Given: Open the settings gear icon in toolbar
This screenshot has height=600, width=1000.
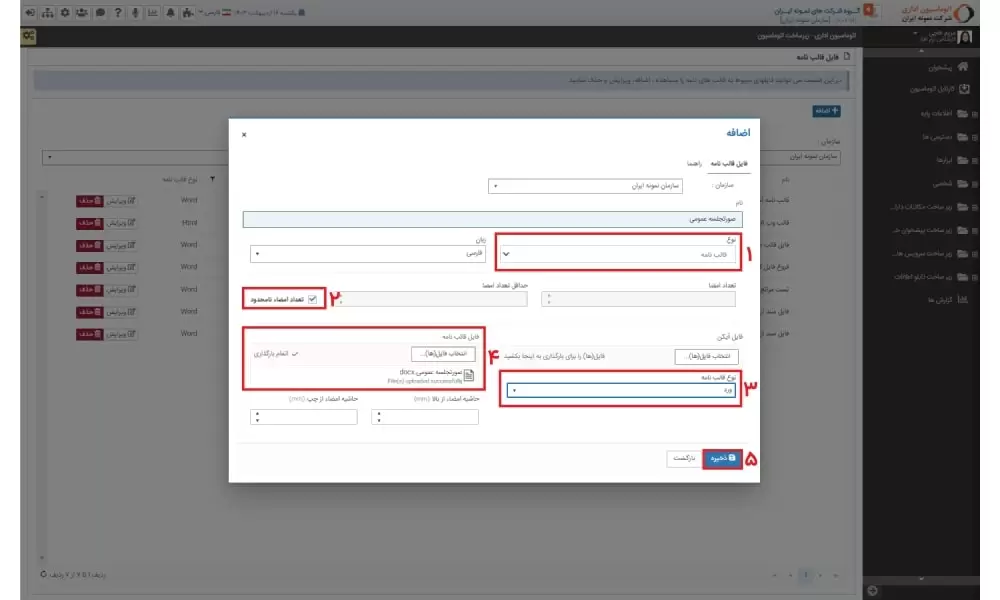Looking at the screenshot, I should (x=65, y=13).
